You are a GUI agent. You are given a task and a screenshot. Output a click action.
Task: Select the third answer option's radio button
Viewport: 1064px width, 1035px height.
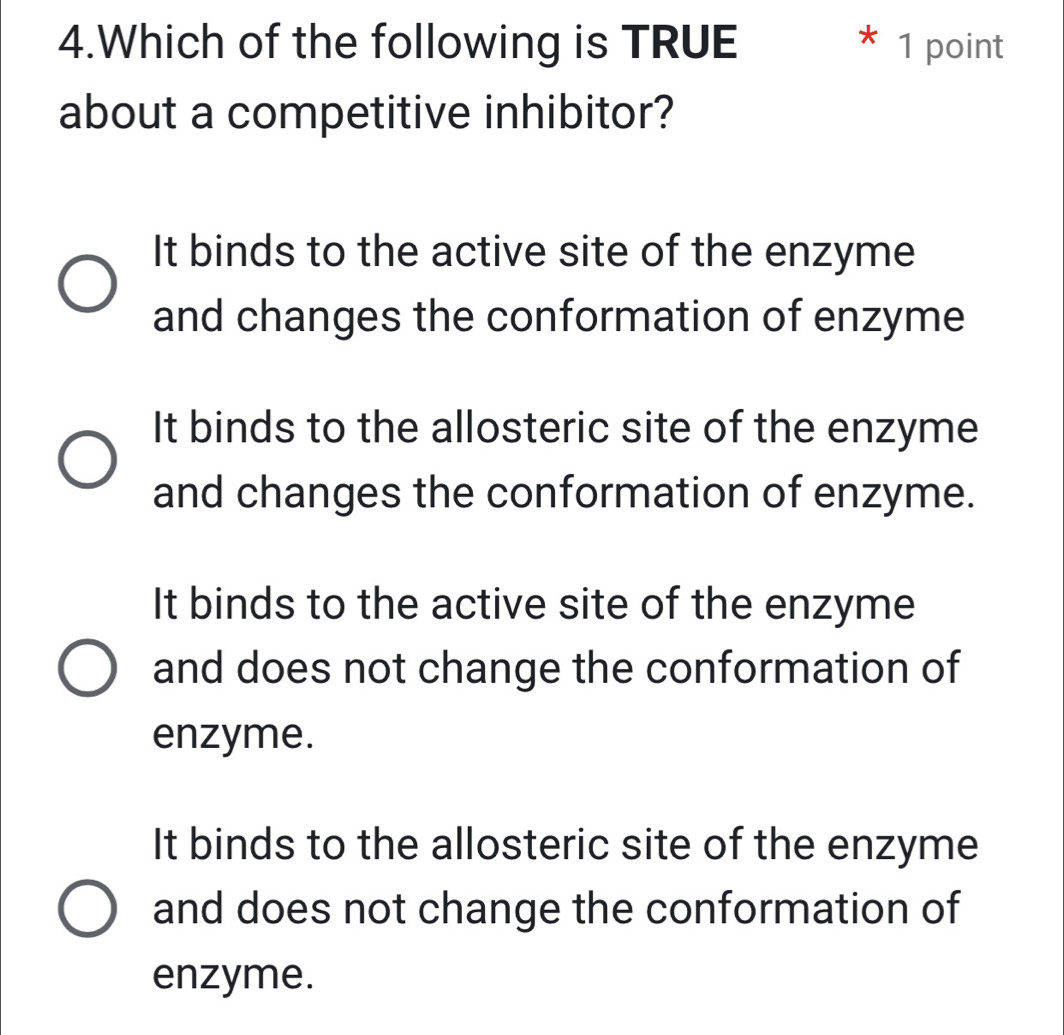(x=85, y=668)
